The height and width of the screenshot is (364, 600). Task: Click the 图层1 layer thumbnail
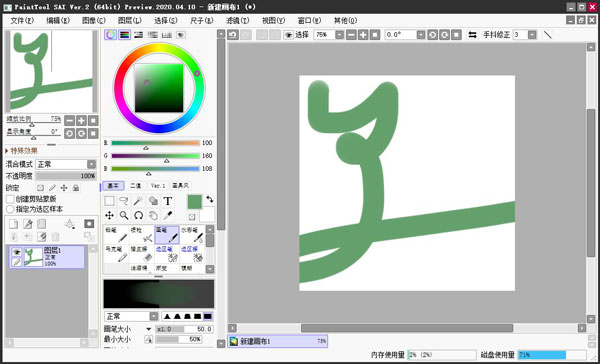(x=33, y=257)
